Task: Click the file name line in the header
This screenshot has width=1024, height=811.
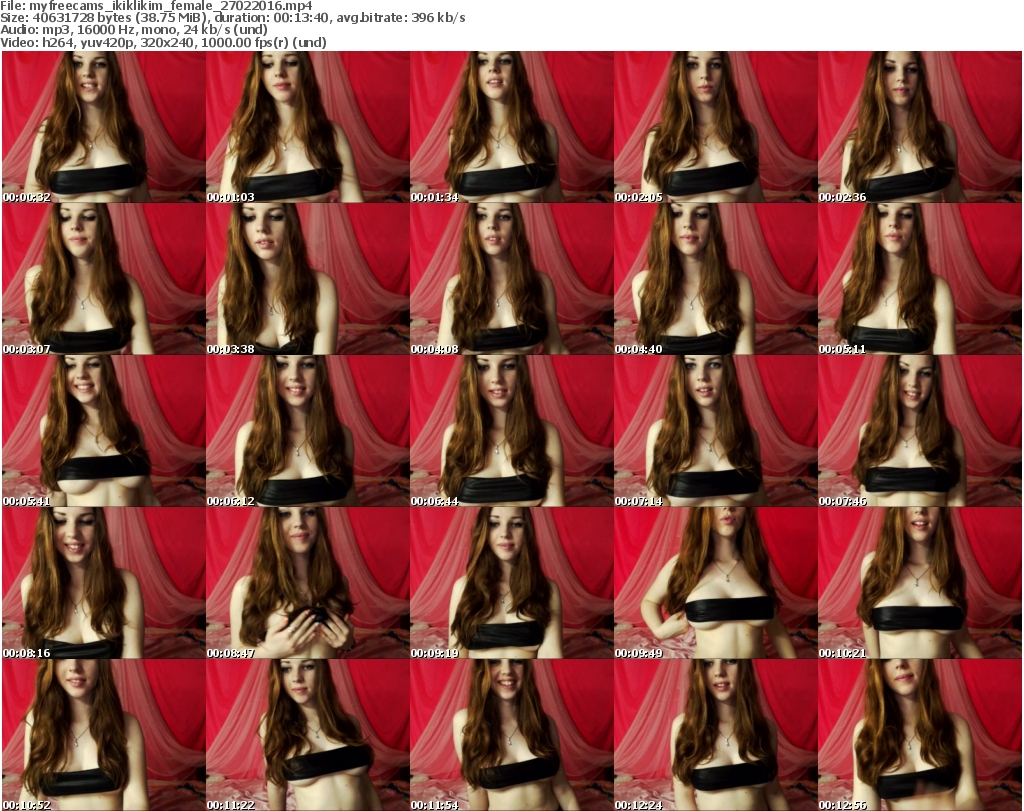Action: [157, 6]
